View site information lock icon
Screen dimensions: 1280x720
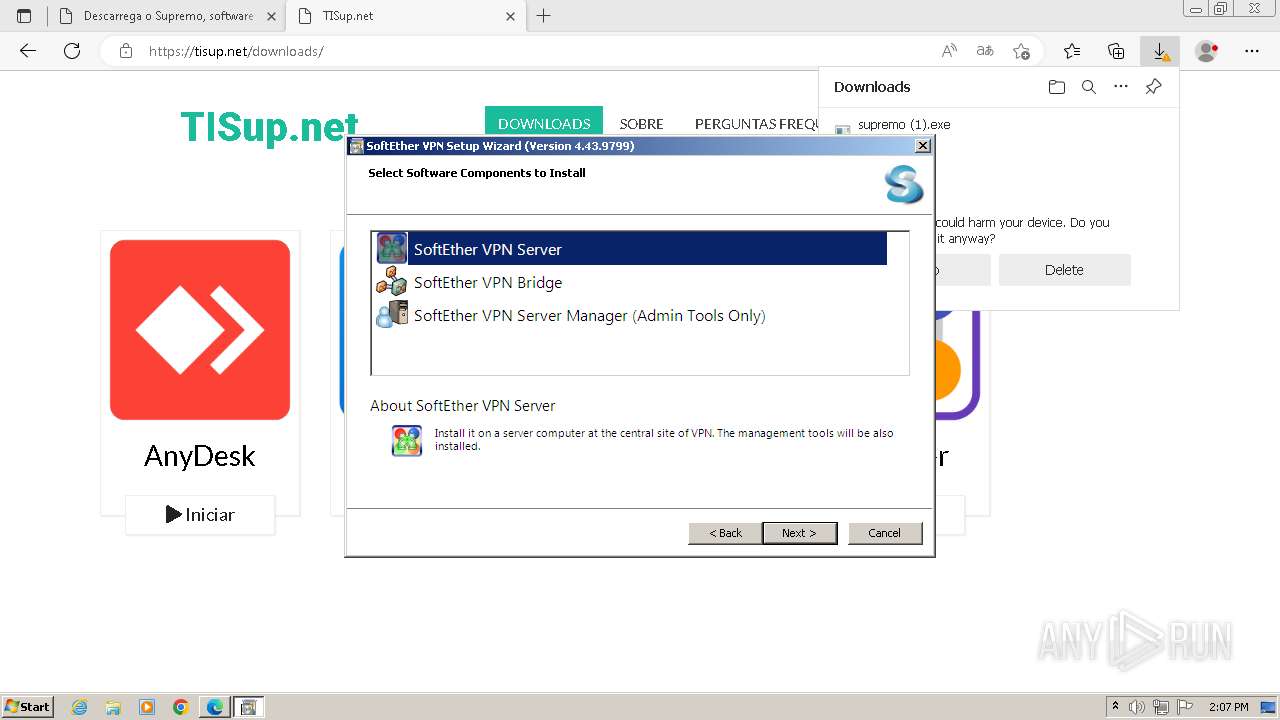[x=125, y=51]
